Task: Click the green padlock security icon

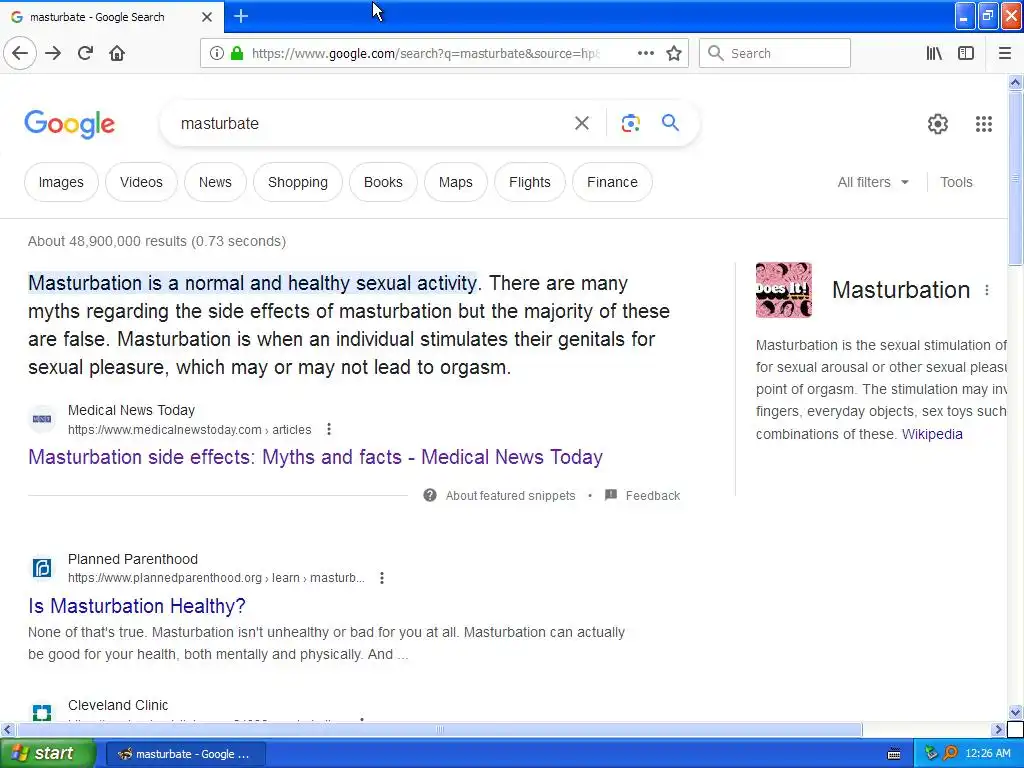Action: (x=237, y=54)
